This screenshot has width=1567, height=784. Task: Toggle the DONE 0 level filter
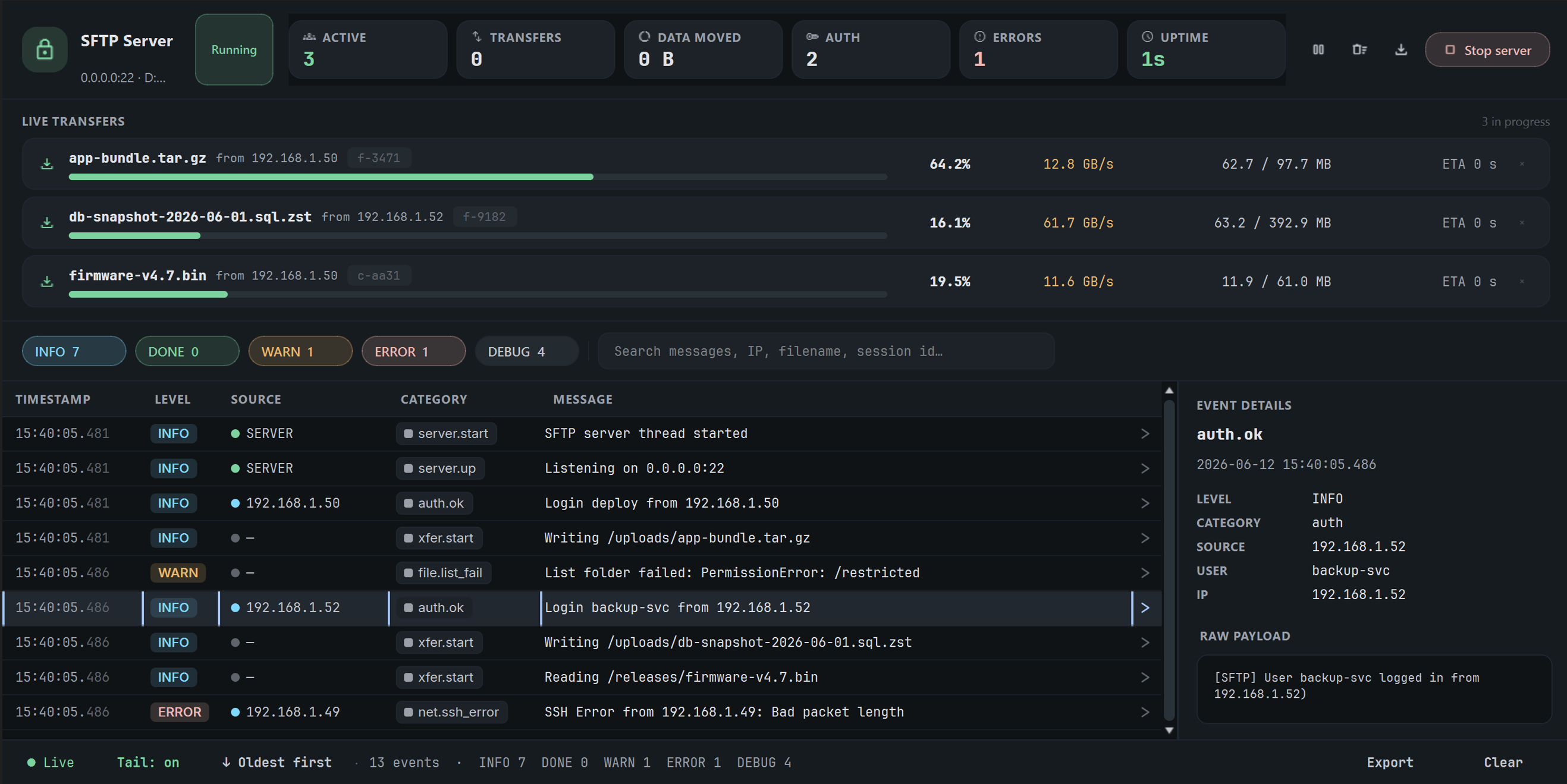(x=187, y=351)
